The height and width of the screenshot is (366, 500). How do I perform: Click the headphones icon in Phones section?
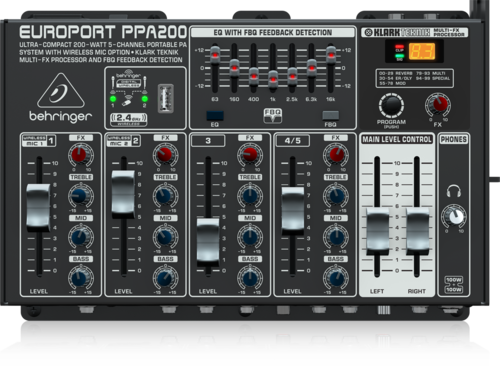pos(454,191)
